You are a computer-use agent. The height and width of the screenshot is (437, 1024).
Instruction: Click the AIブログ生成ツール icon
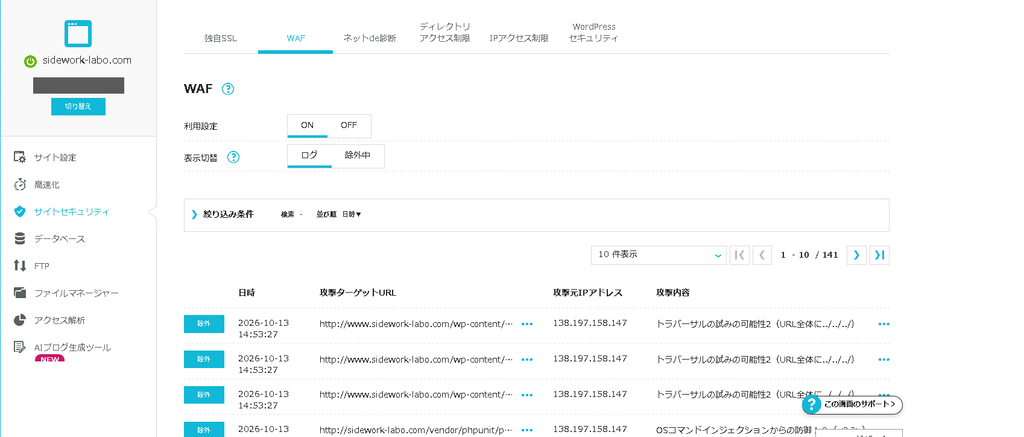pos(20,347)
